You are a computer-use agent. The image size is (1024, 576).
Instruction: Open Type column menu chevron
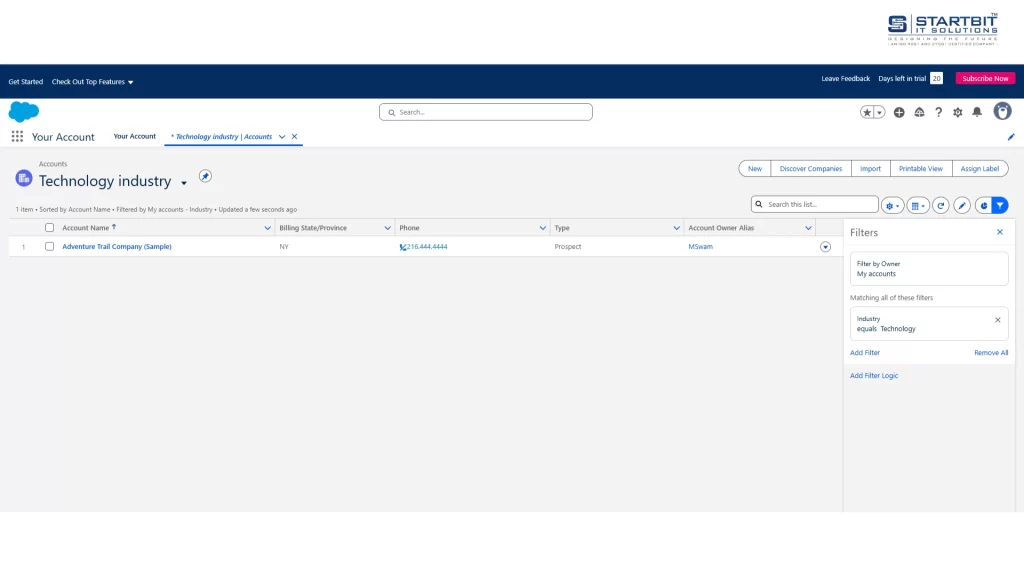(676, 228)
